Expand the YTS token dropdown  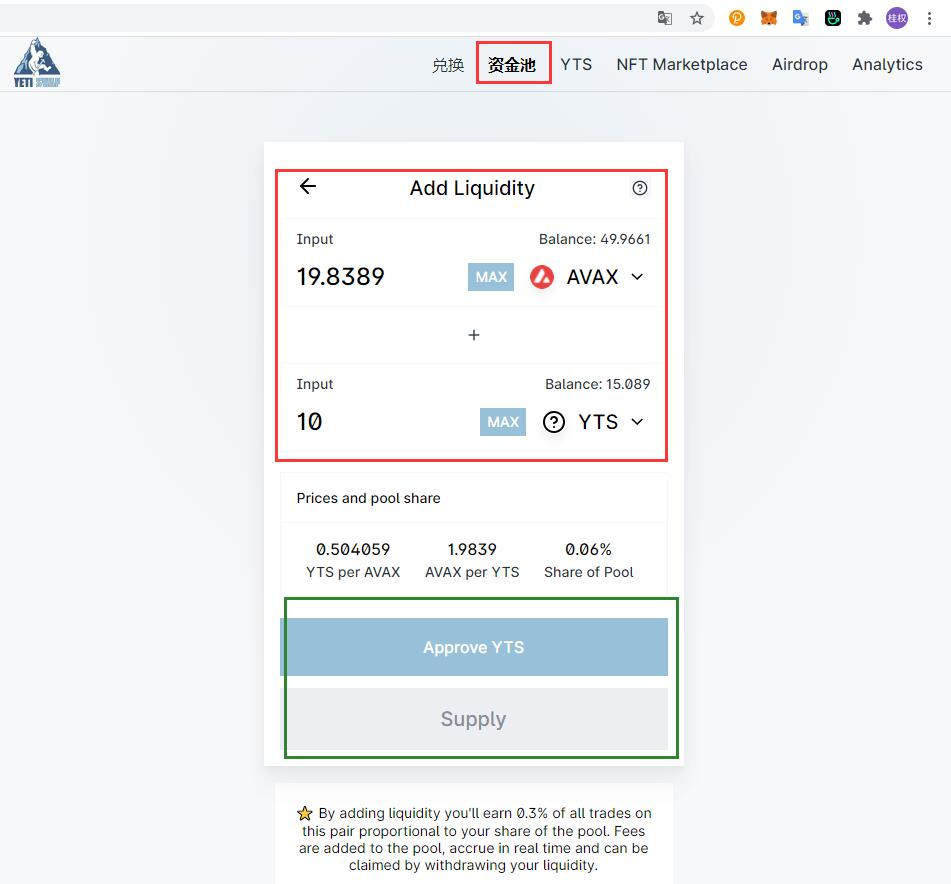pos(637,422)
